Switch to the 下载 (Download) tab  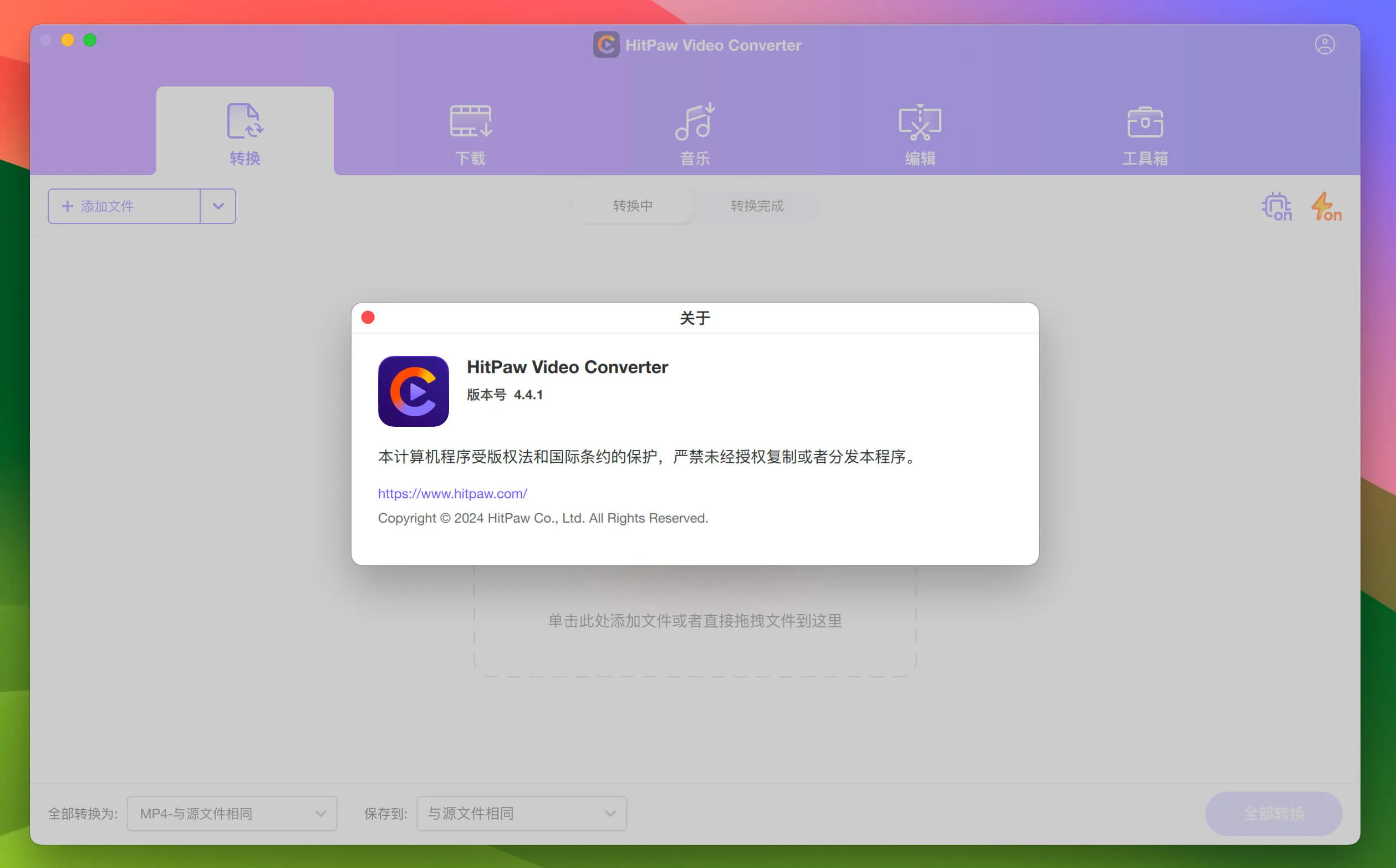point(470,134)
